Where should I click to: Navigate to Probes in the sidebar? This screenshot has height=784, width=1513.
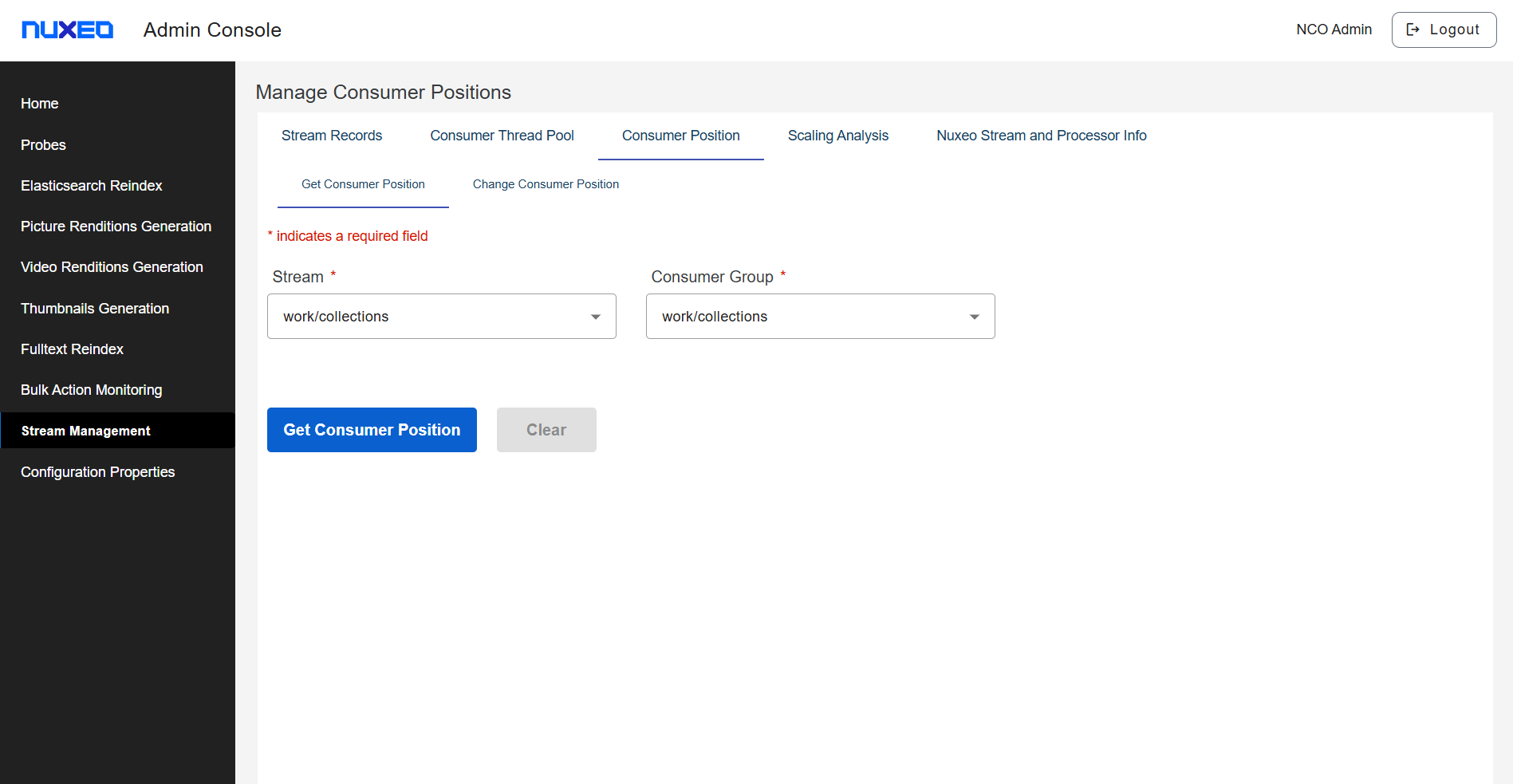point(43,145)
